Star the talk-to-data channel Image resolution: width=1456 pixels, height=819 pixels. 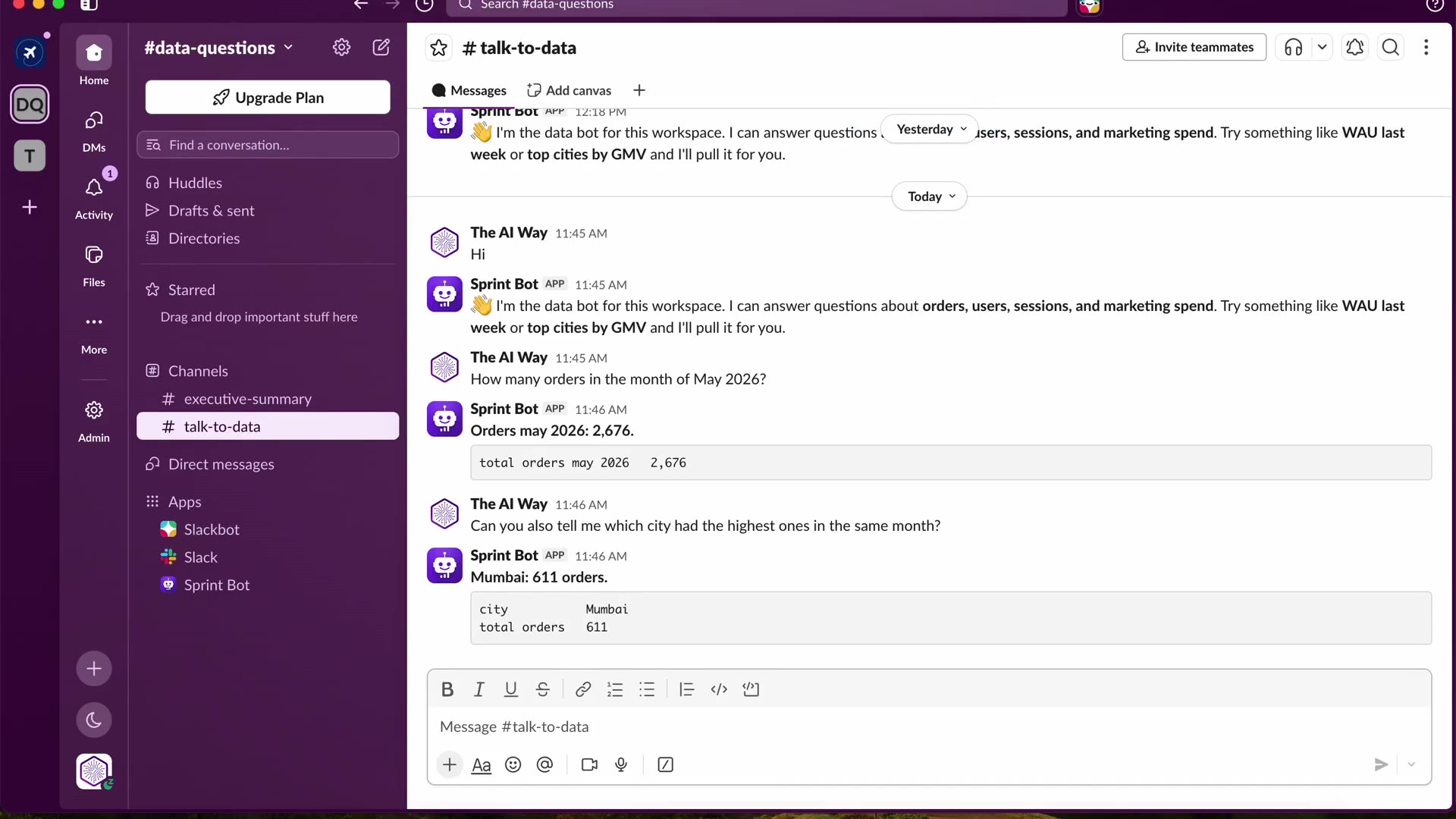click(439, 48)
